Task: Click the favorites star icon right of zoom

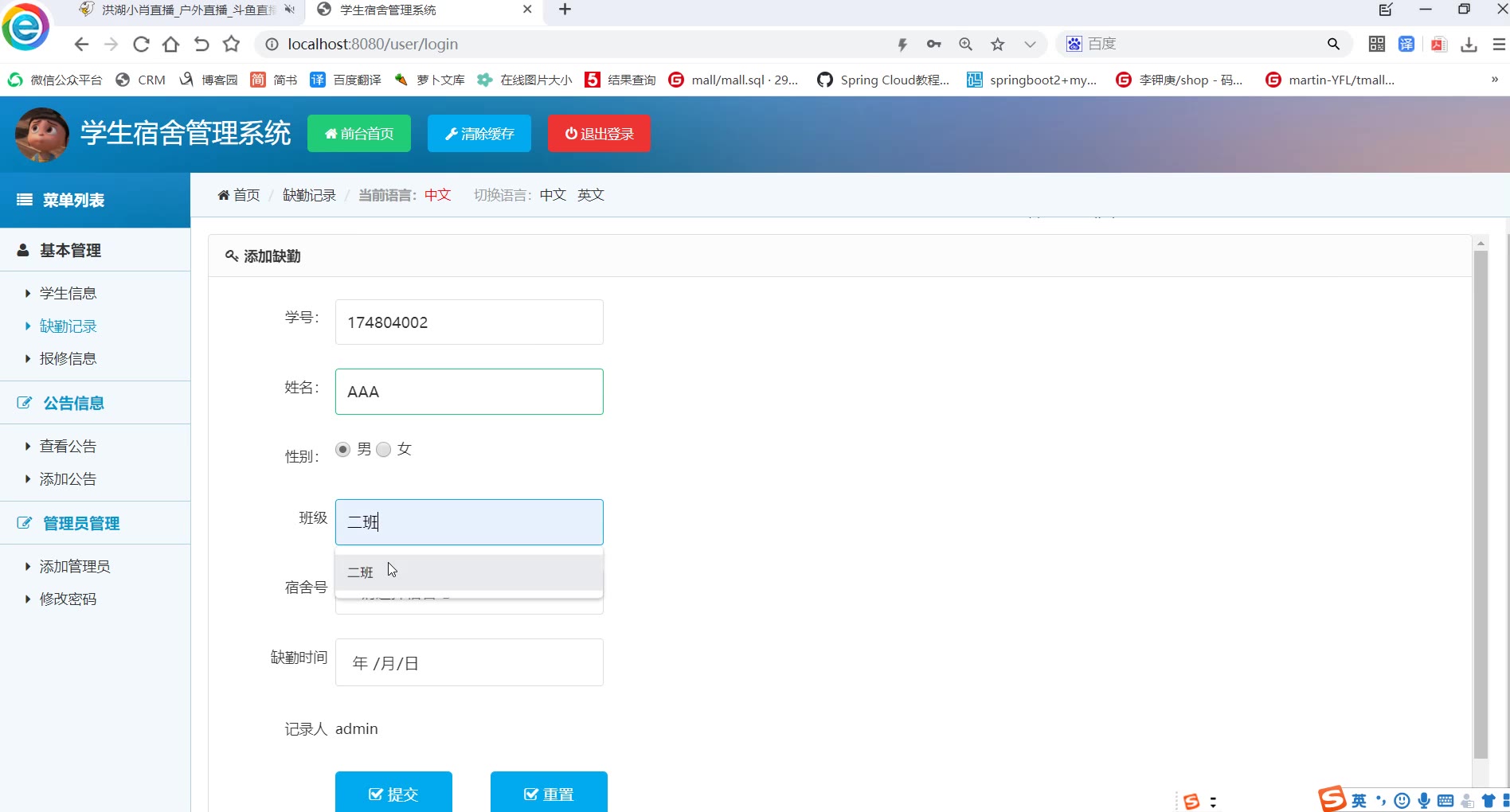Action: click(998, 45)
